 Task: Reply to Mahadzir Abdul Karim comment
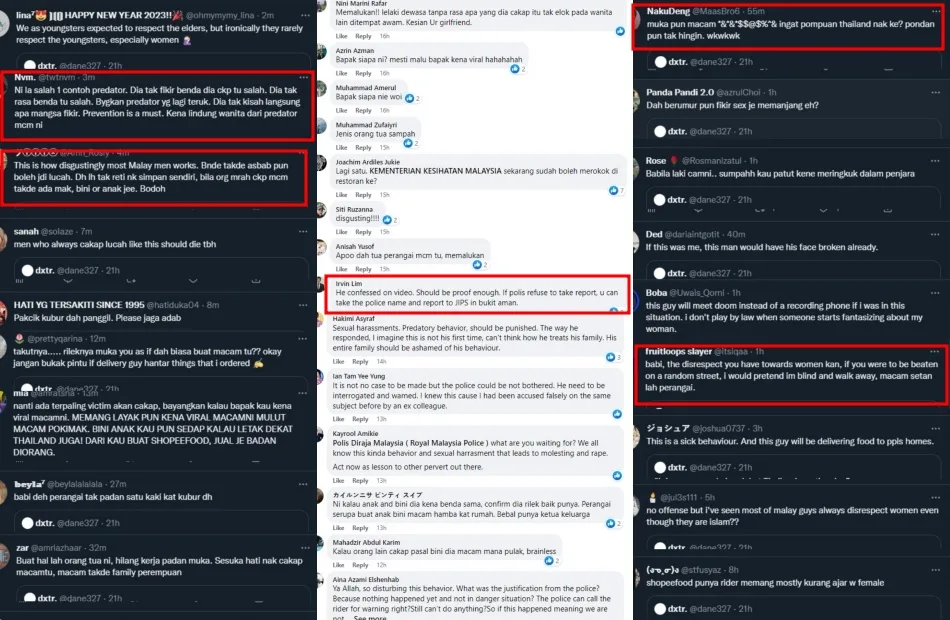click(360, 565)
